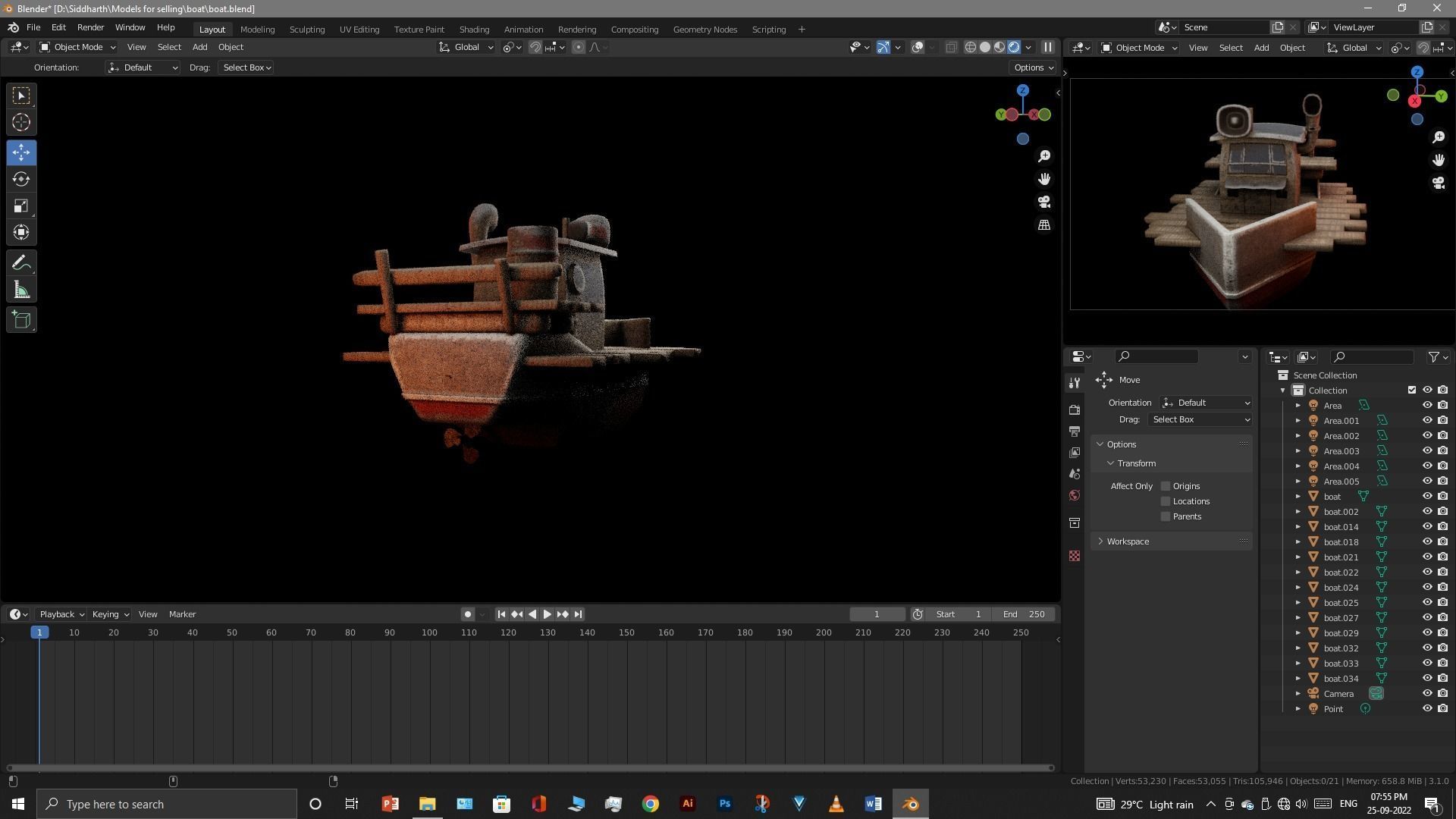
Task: Click the current frame field
Action: 877,614
